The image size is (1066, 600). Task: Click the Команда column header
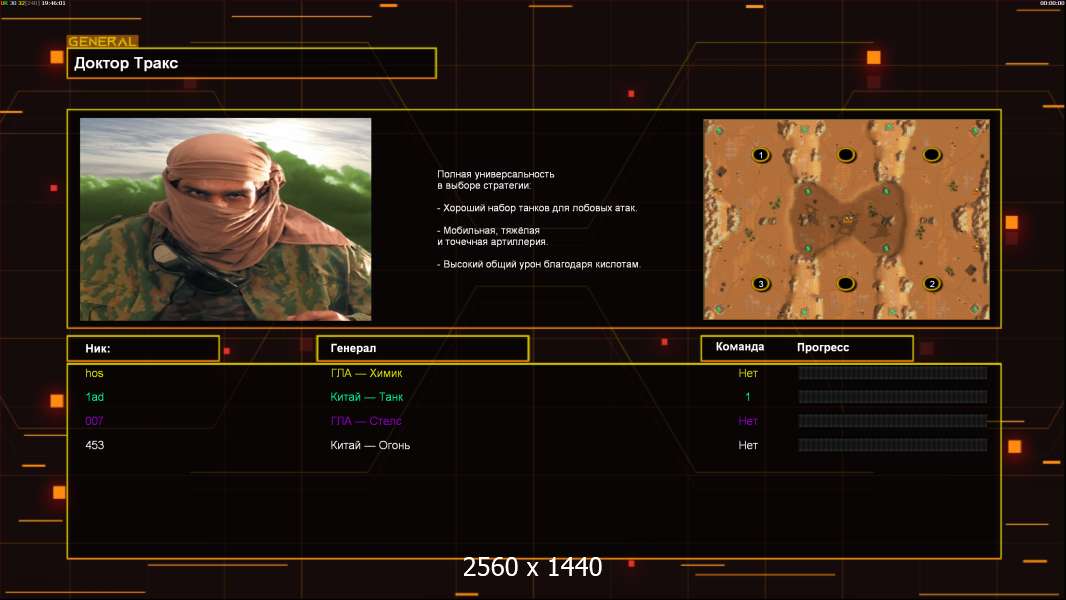[740, 347]
